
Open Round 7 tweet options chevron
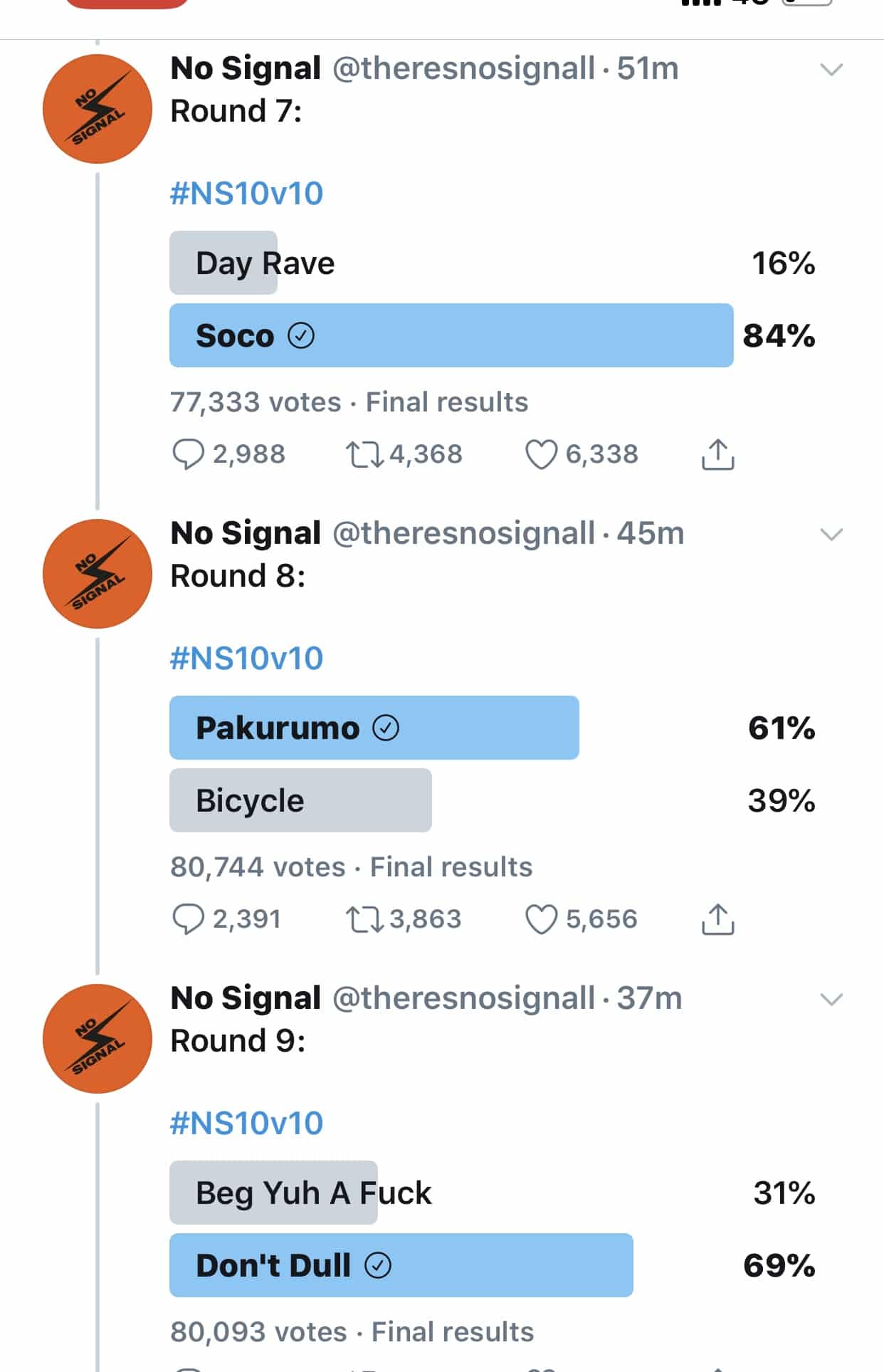pos(831,70)
